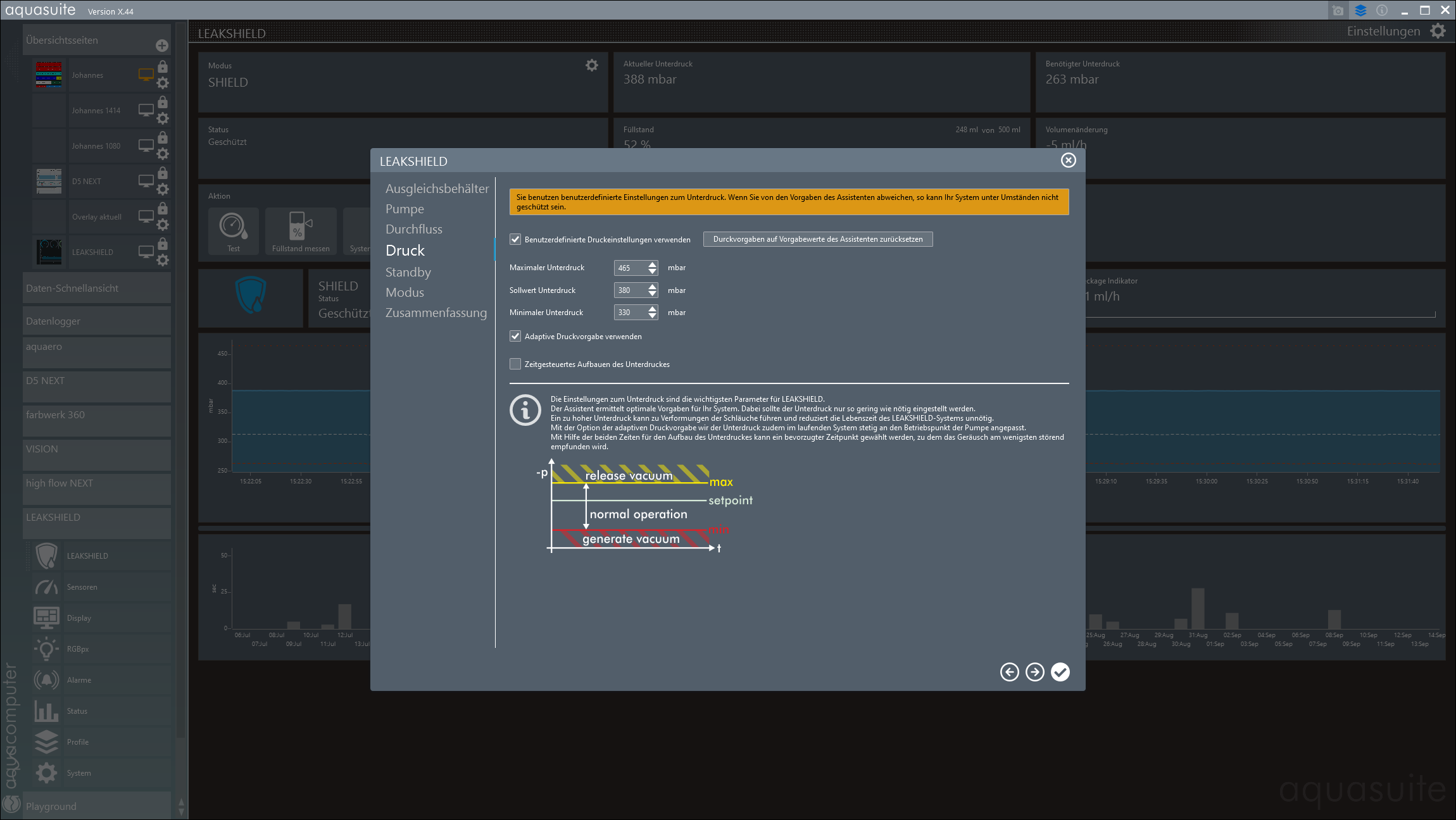Open settings gear for LEAKSHIELD overview page
Viewport: 1456px width, 820px height.
163,260
